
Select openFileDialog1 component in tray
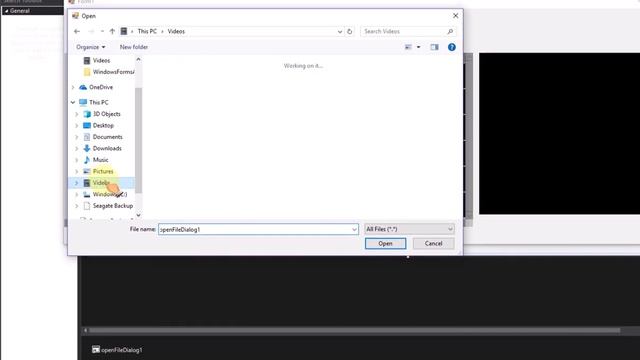[x=117, y=350]
